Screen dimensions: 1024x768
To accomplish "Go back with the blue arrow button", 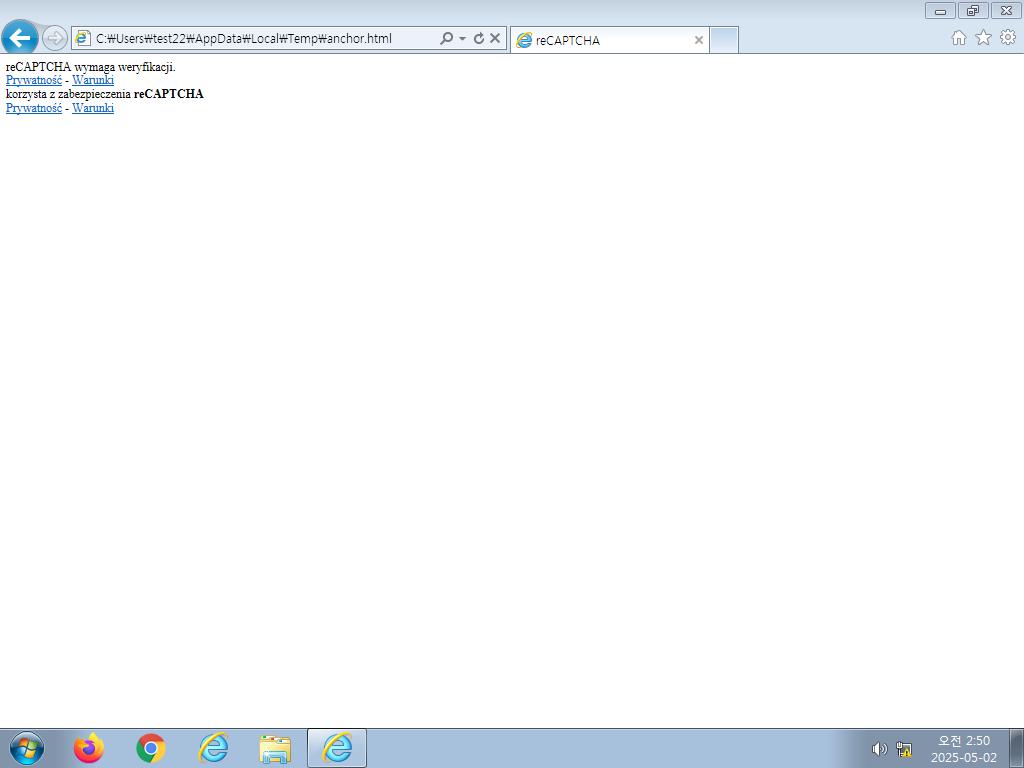I will (20, 38).
